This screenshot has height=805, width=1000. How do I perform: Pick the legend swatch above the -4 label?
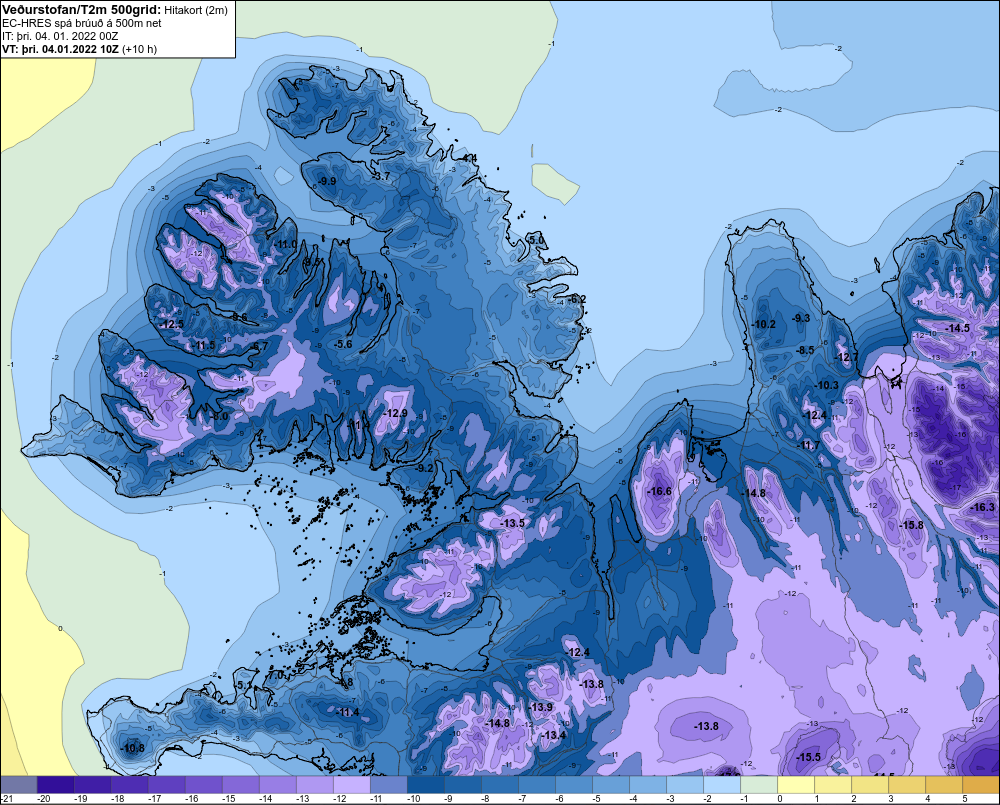tap(647, 784)
